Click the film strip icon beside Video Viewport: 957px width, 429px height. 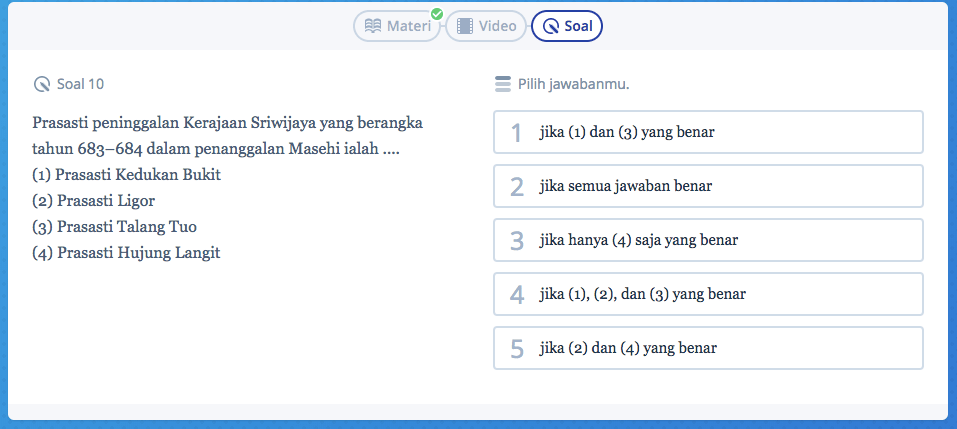coord(464,26)
